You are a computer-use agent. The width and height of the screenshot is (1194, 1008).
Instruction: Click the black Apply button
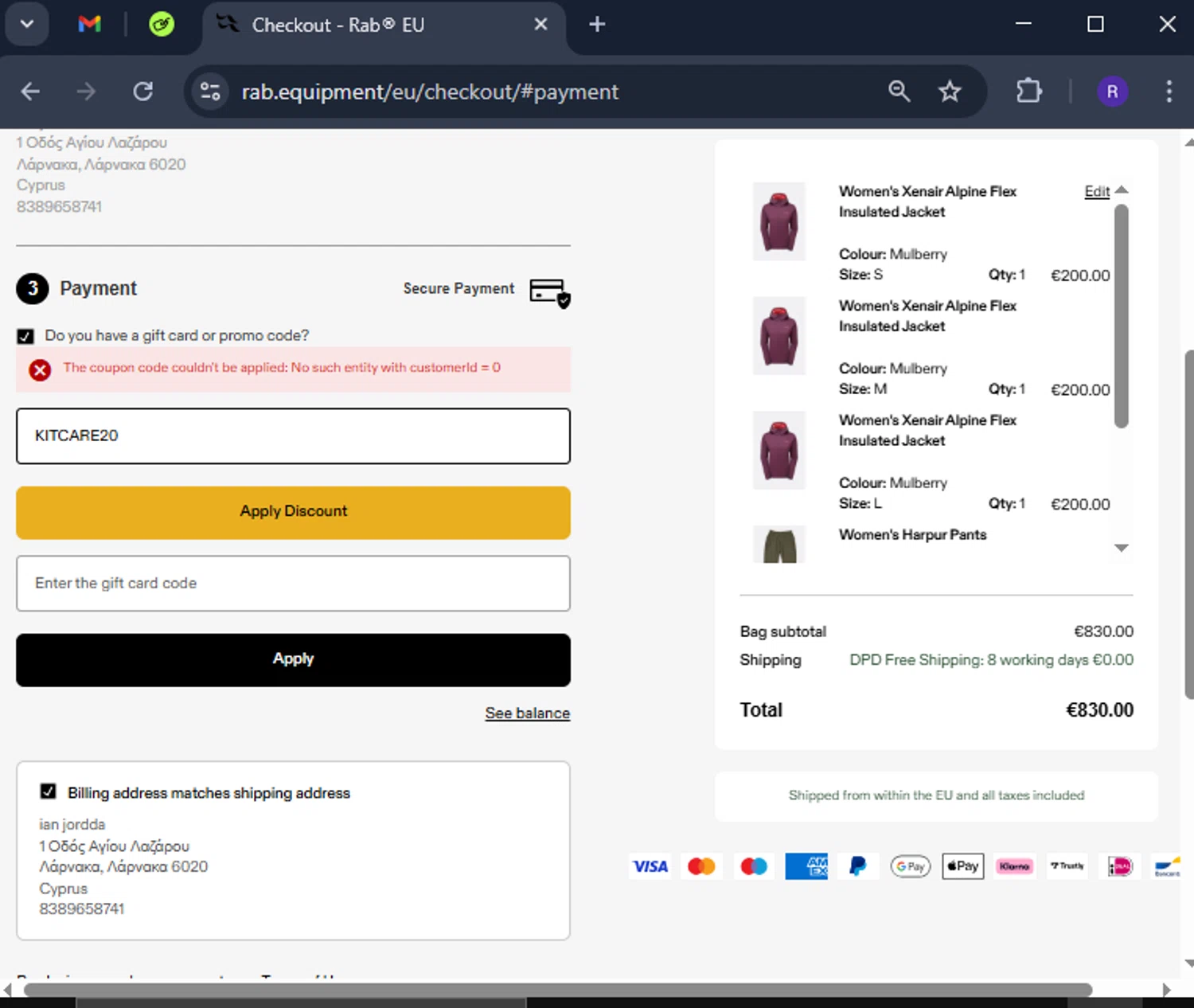(x=293, y=659)
